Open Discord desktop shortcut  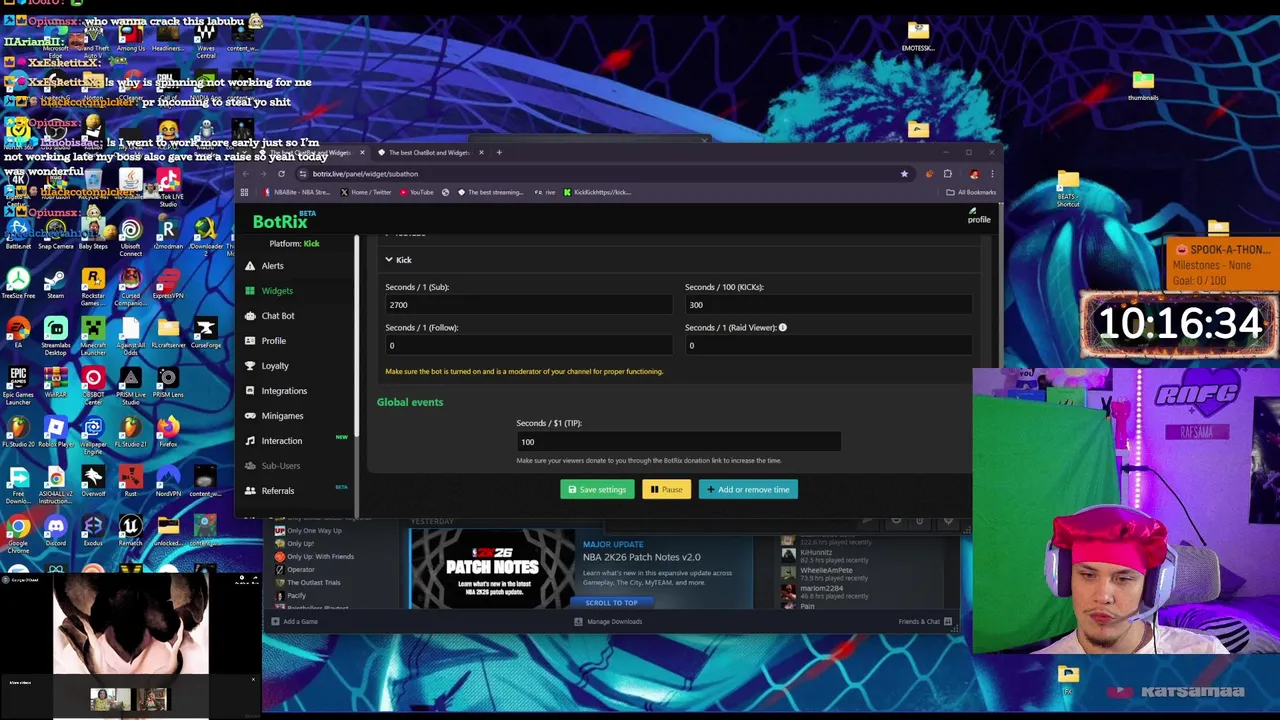(55, 531)
